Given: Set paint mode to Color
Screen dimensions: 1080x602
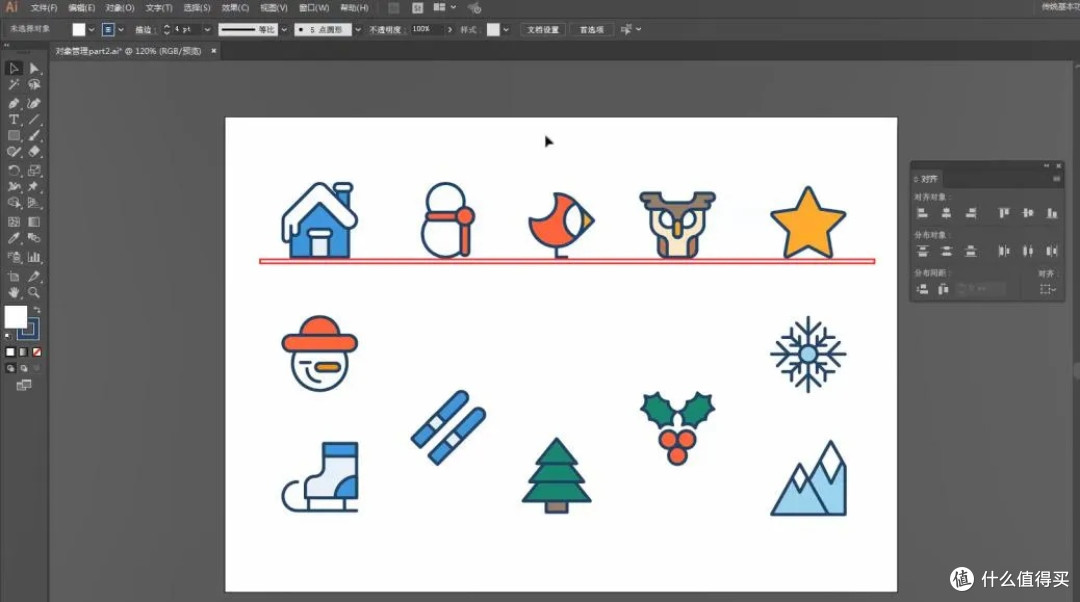Looking at the screenshot, I should coord(10,352).
